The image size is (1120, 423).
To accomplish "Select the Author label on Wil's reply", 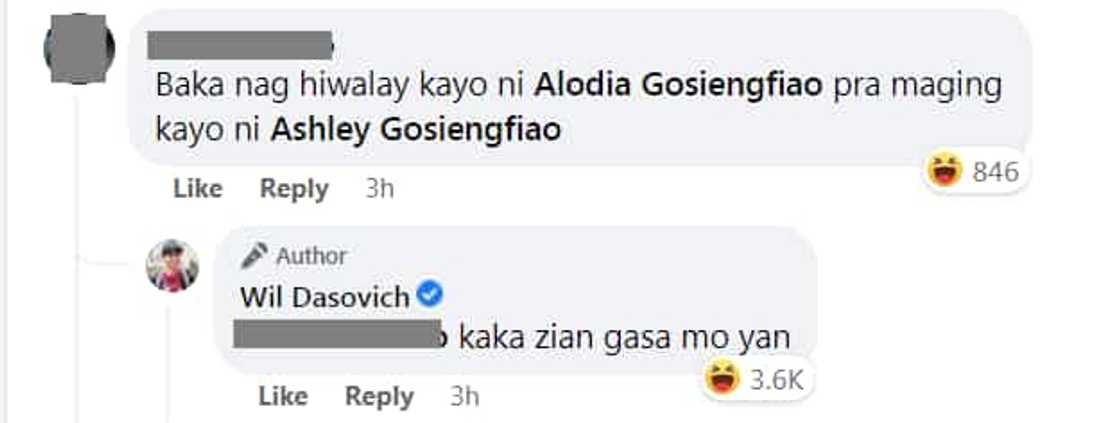I will (311, 256).
